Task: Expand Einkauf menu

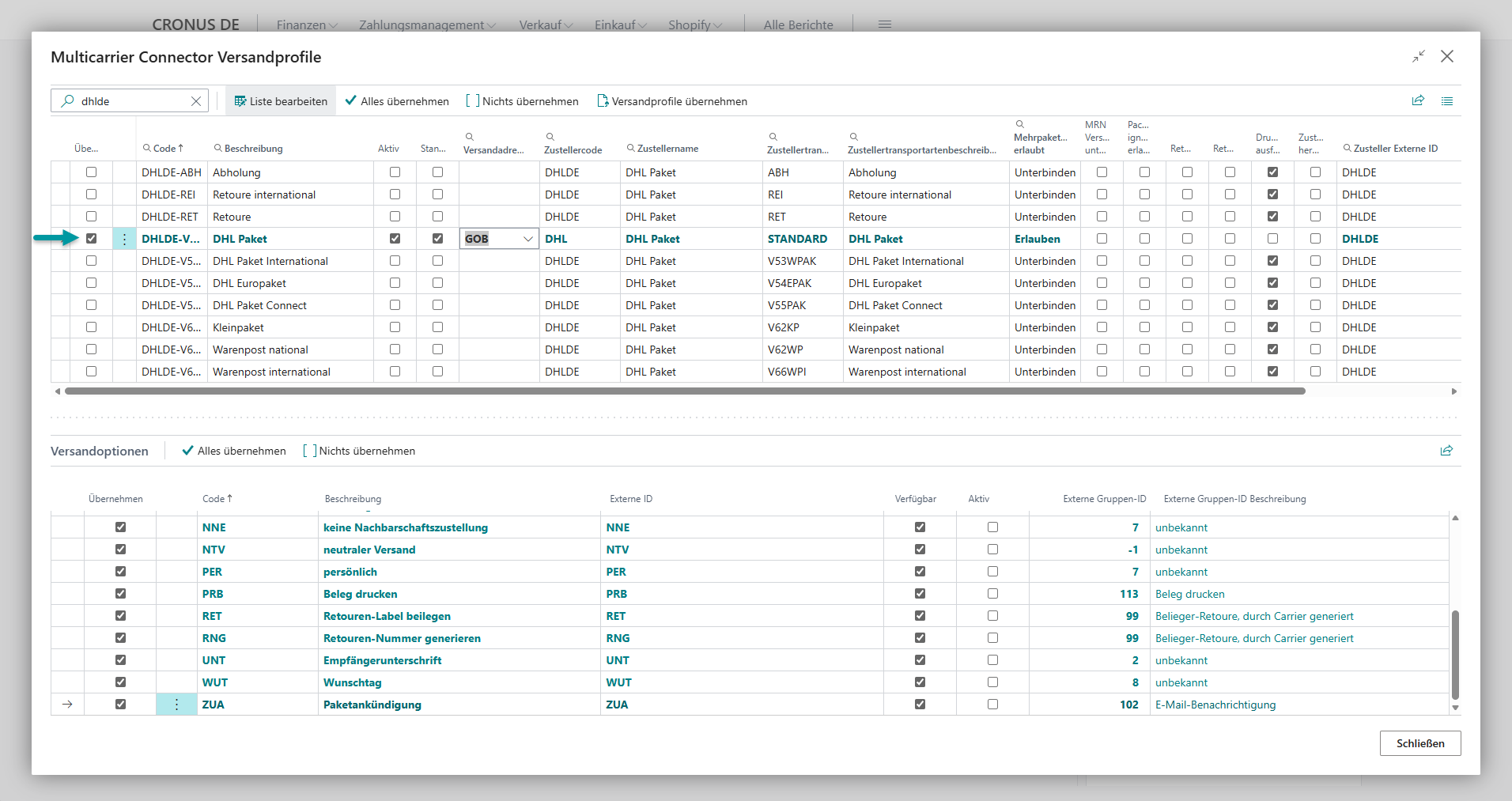Action: pyautogui.click(x=621, y=25)
